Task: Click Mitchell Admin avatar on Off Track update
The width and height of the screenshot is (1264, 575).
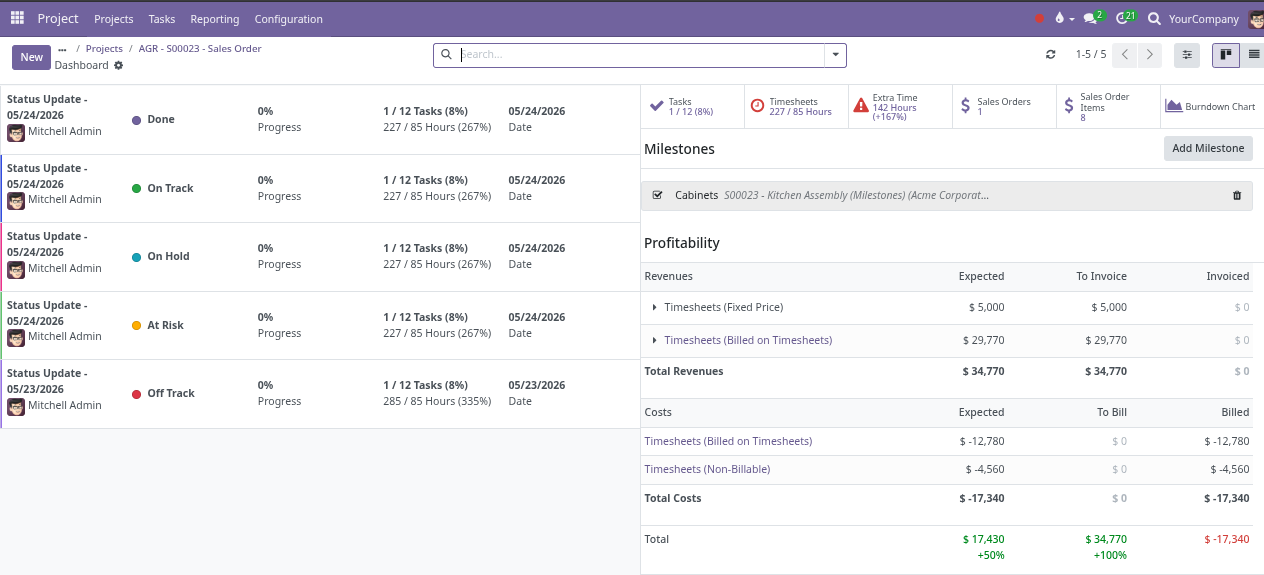Action: pos(16,406)
